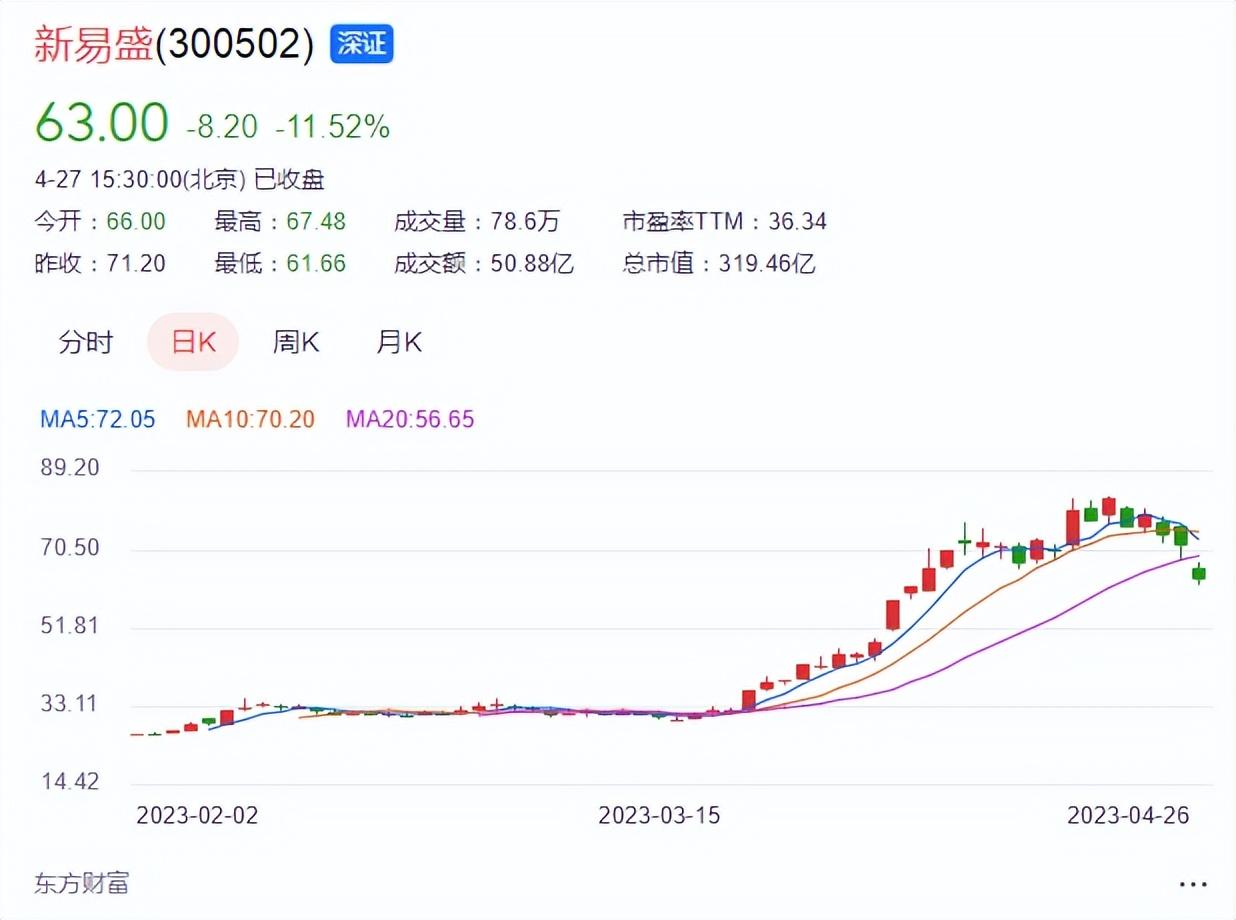Open the three-dot more options menu

point(1193,884)
